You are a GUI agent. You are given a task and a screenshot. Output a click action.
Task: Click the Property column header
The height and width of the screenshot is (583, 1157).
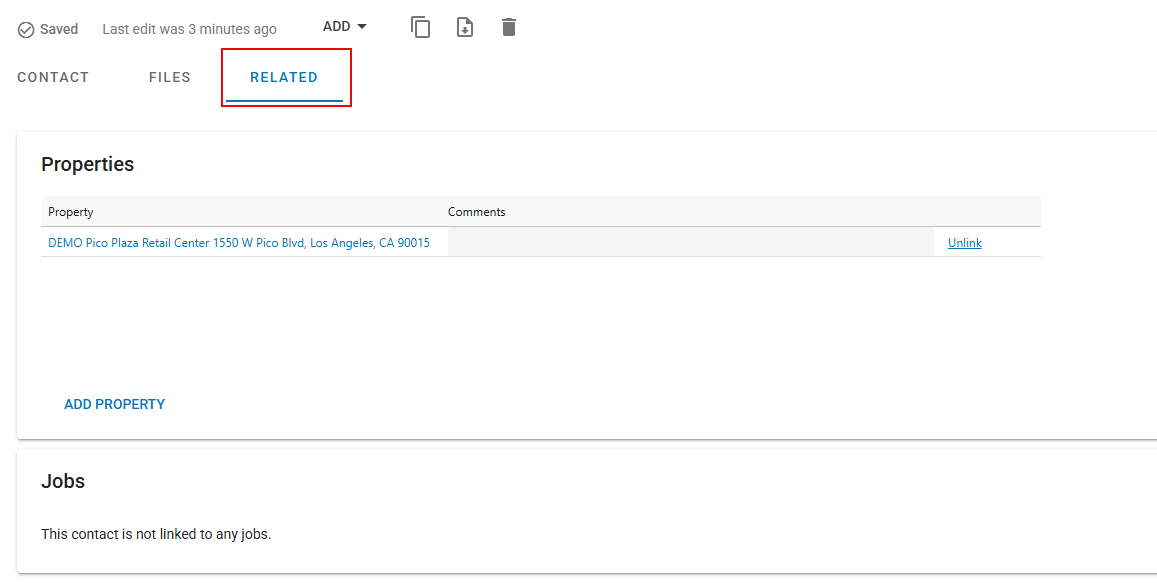(x=71, y=212)
